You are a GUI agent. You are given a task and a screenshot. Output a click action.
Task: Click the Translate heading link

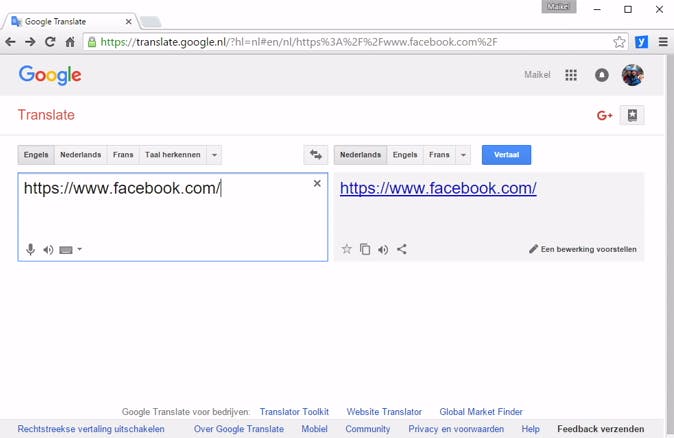(x=46, y=115)
